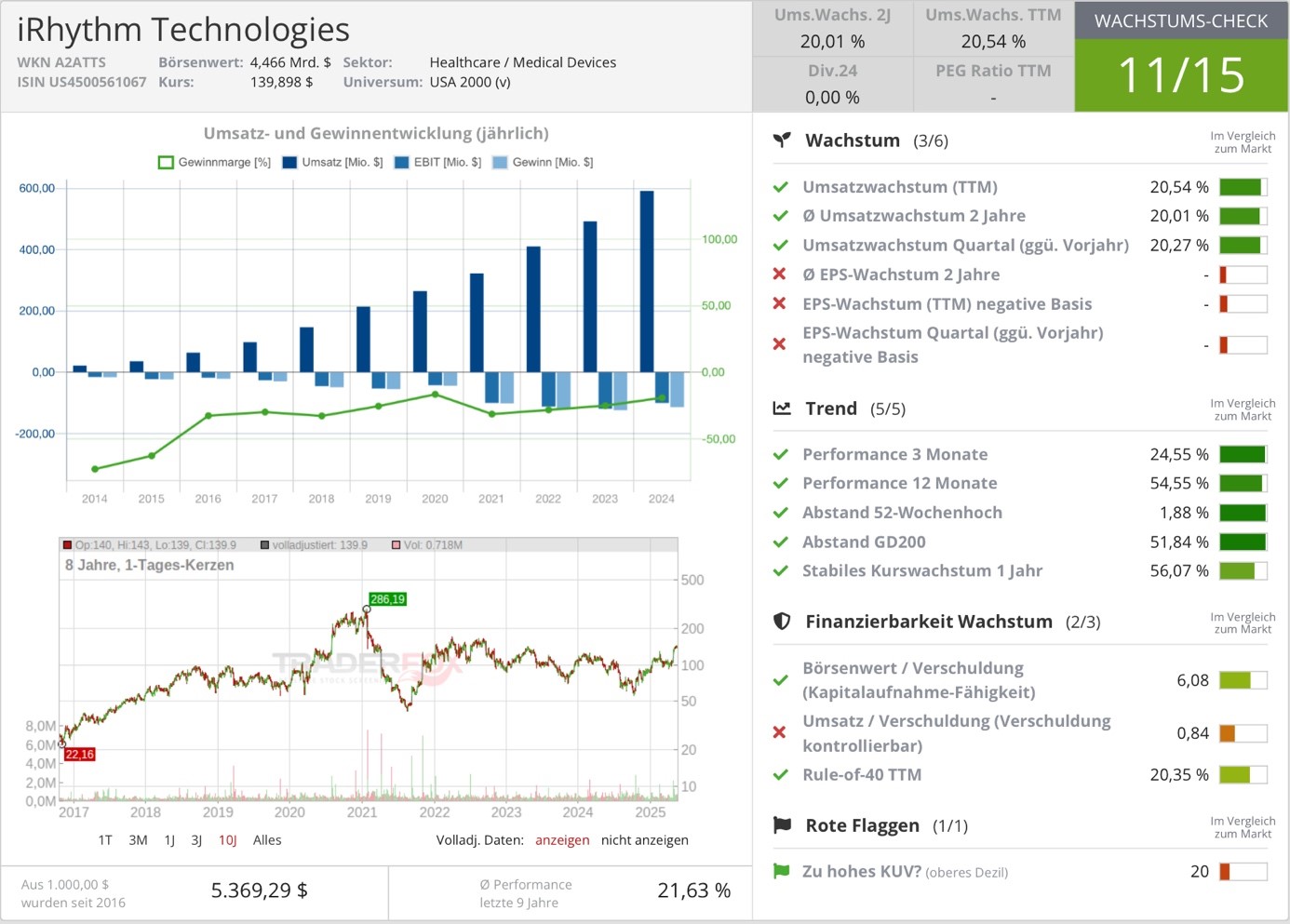
Task: Click the iRhythm Technologies title
Action: (x=183, y=30)
